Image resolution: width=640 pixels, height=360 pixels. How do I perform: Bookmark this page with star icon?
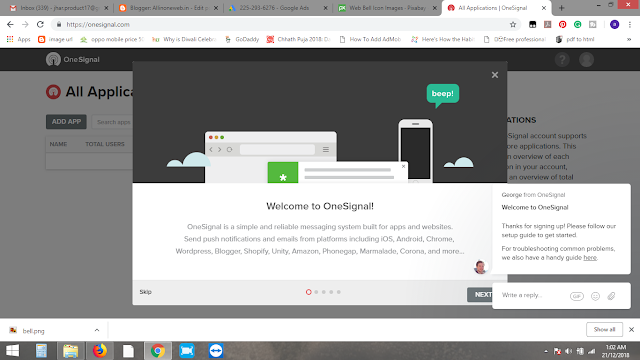click(513, 24)
